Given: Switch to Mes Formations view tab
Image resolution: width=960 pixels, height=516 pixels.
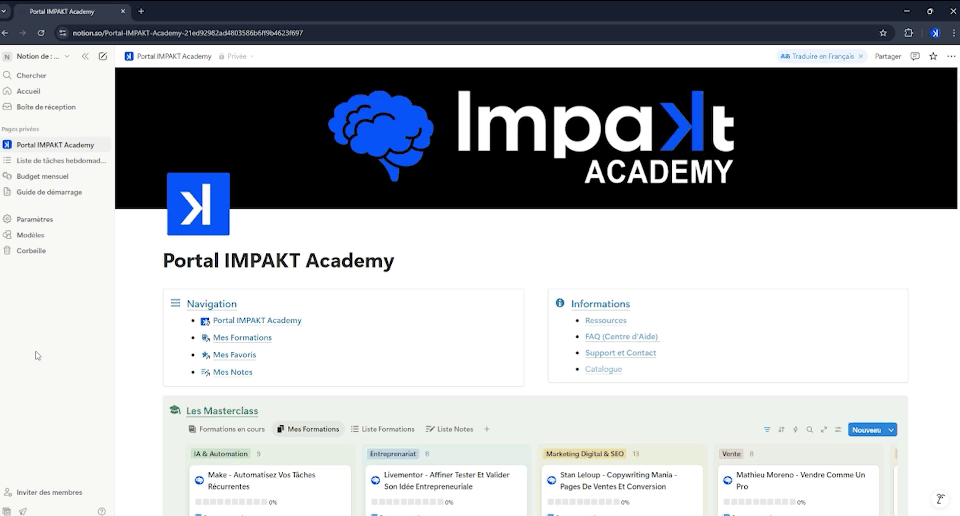Looking at the screenshot, I should 308,429.
